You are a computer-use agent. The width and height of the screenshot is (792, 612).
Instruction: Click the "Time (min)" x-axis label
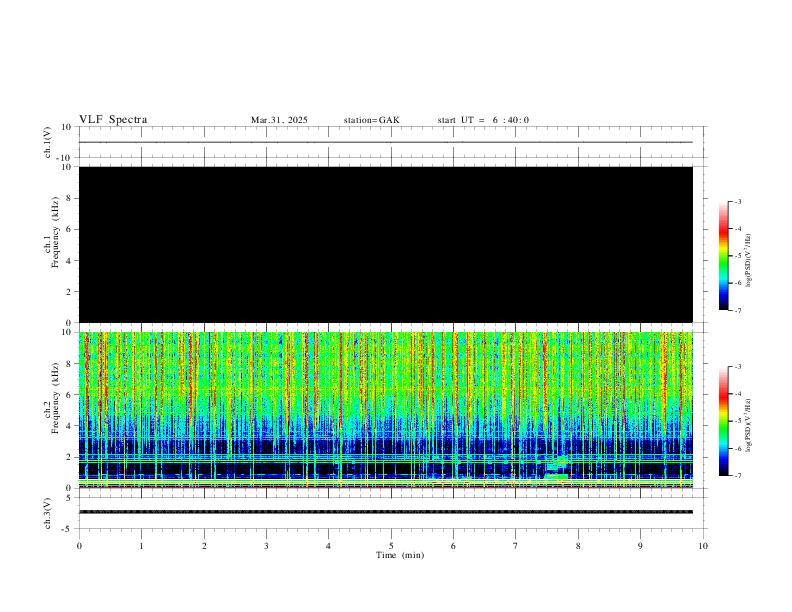click(400, 555)
